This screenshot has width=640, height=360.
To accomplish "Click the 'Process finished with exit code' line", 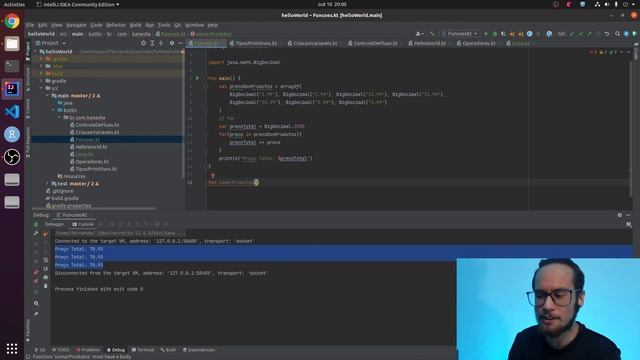I will (x=99, y=289).
